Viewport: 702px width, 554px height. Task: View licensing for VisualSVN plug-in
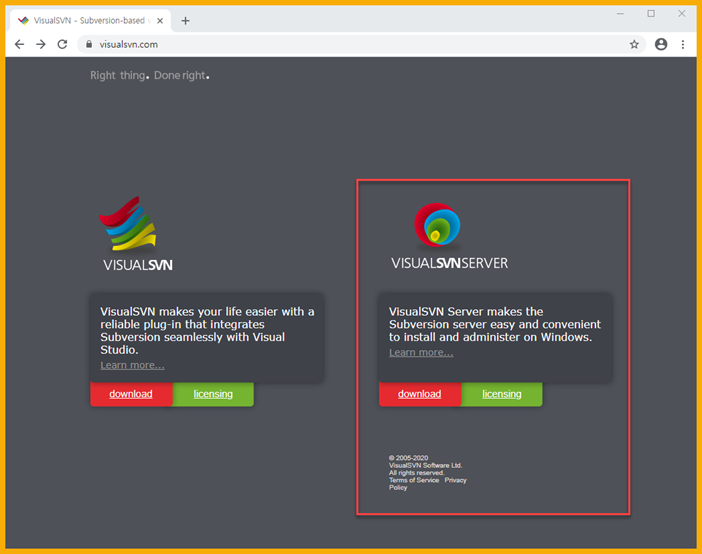pos(213,394)
